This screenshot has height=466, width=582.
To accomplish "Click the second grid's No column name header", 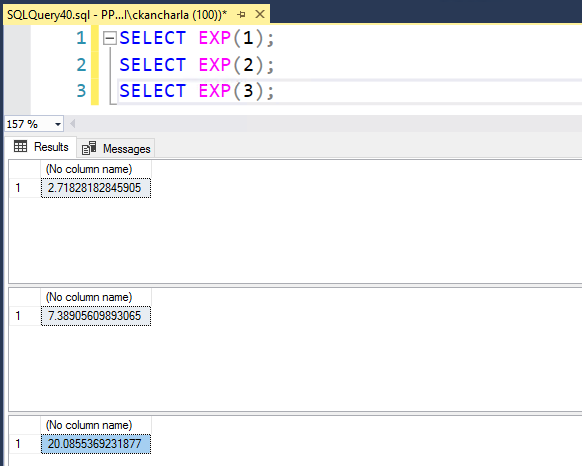I will pos(96,297).
